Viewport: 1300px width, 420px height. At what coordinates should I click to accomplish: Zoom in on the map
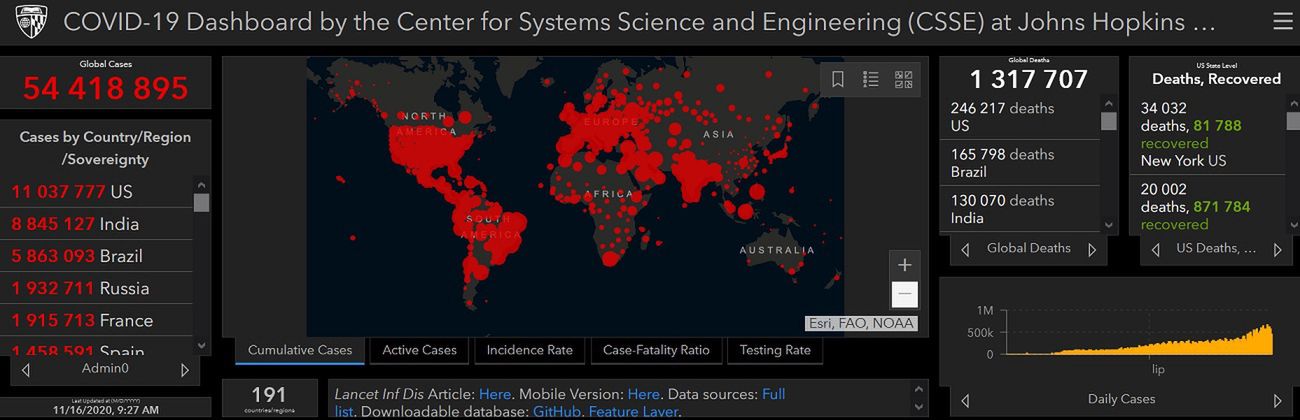[904, 265]
